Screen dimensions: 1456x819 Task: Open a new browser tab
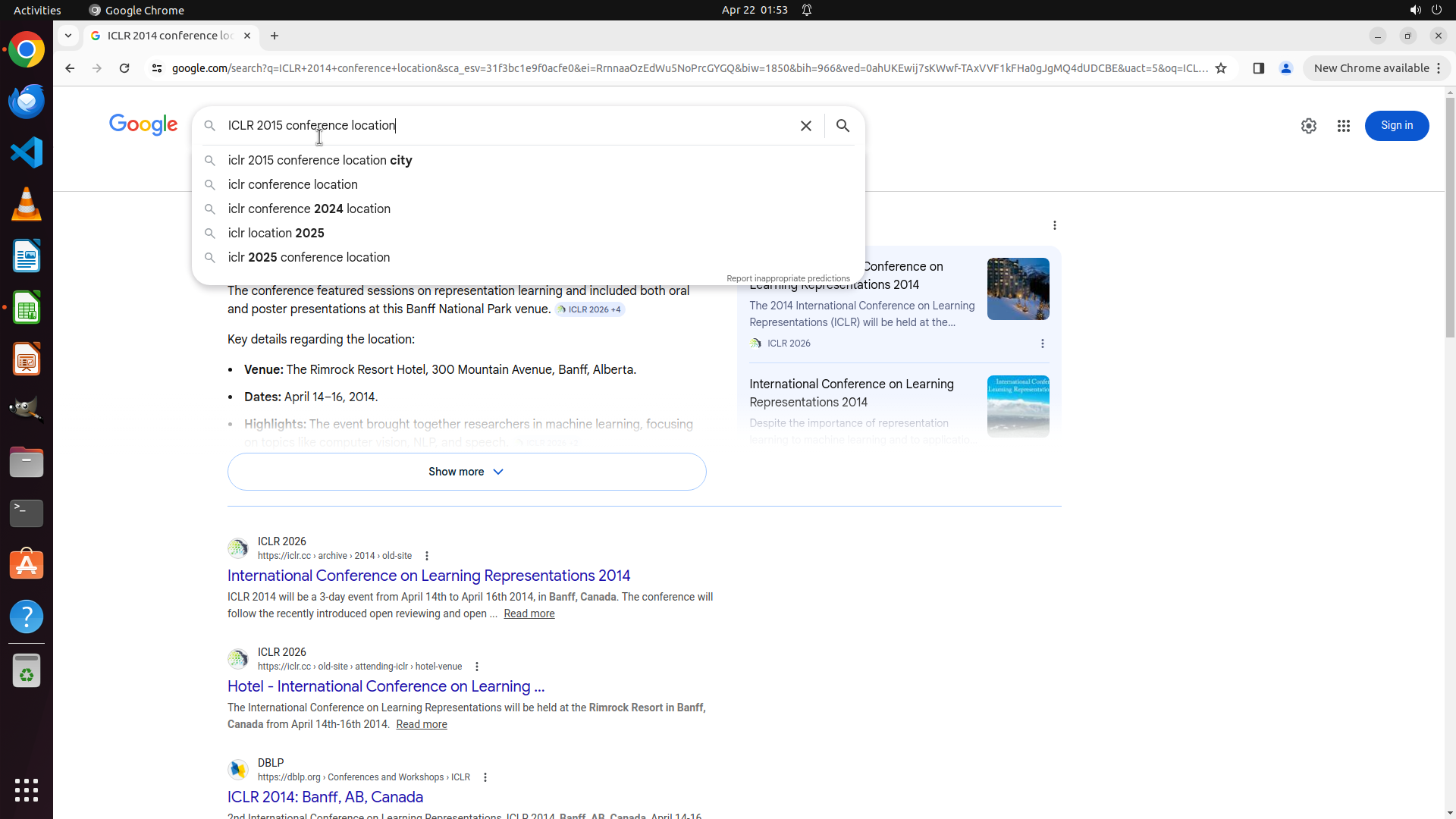[275, 36]
